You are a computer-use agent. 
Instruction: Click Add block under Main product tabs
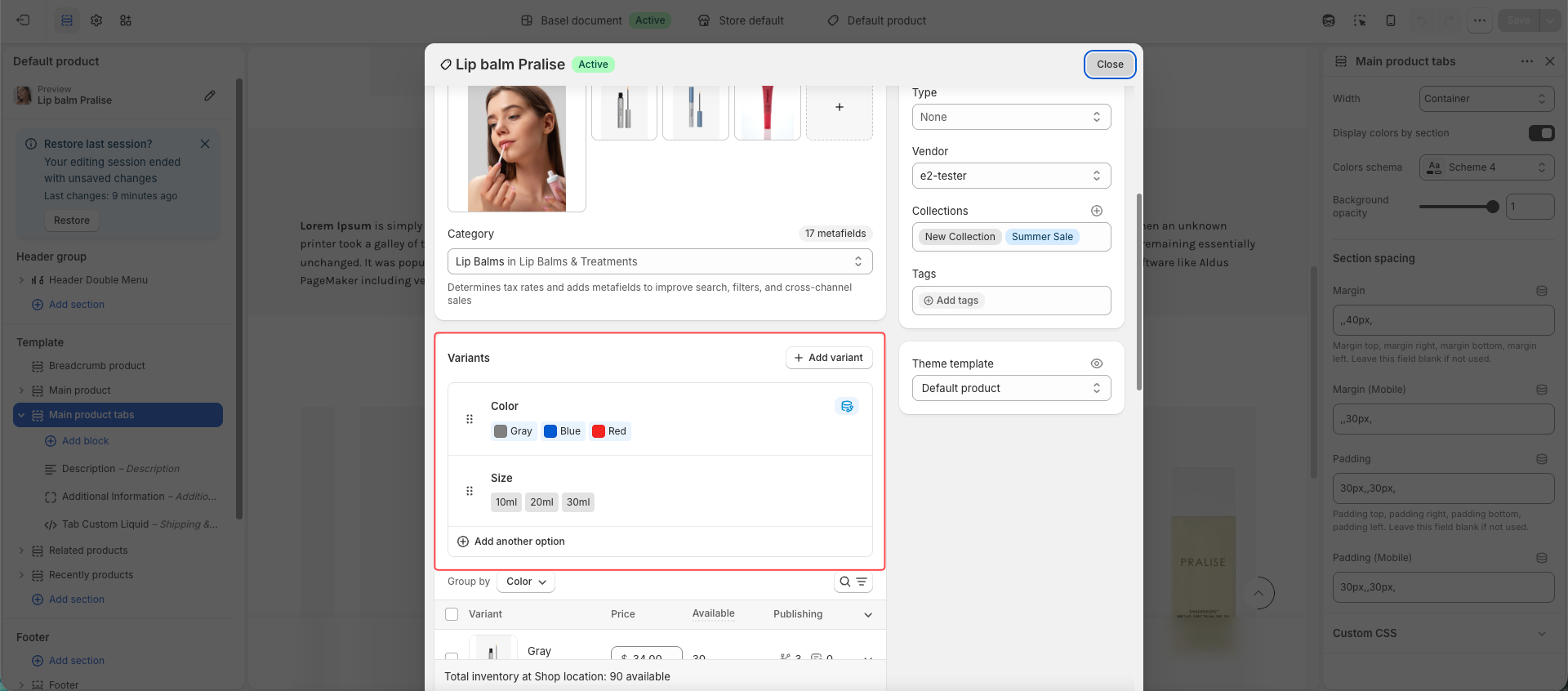[x=77, y=441]
